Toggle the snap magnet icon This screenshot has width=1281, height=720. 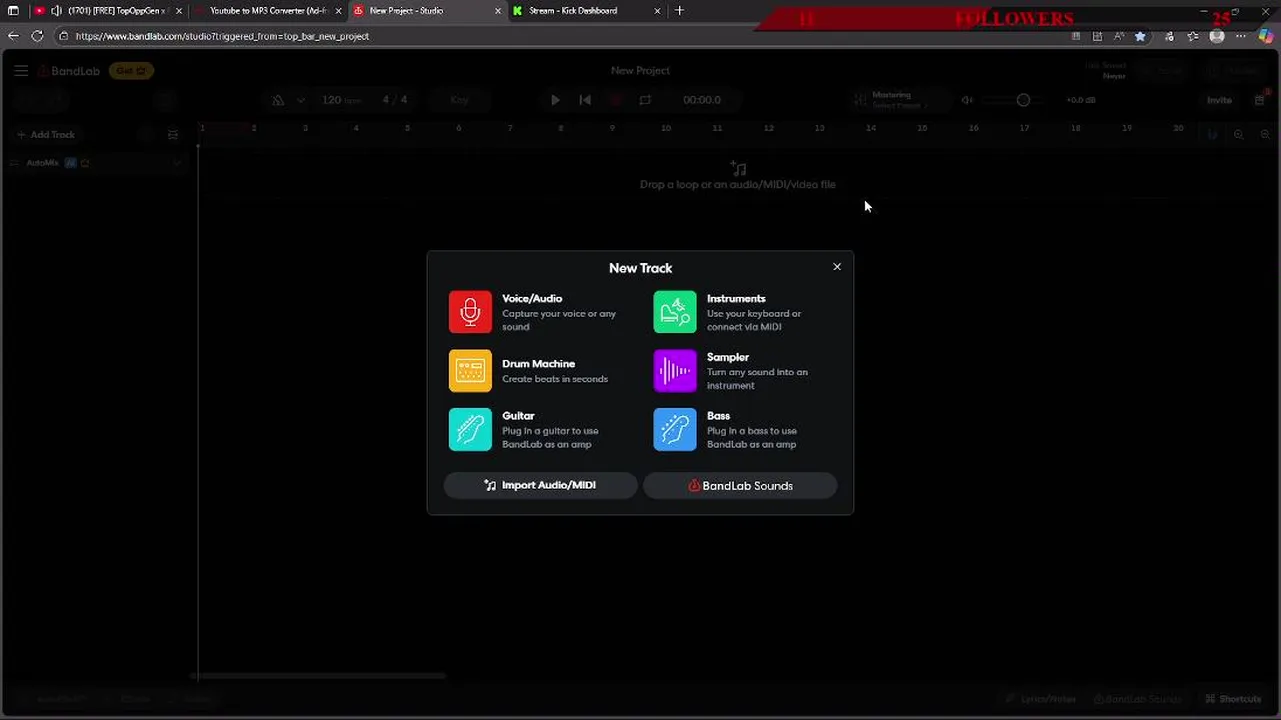pyautogui.click(x=1213, y=135)
